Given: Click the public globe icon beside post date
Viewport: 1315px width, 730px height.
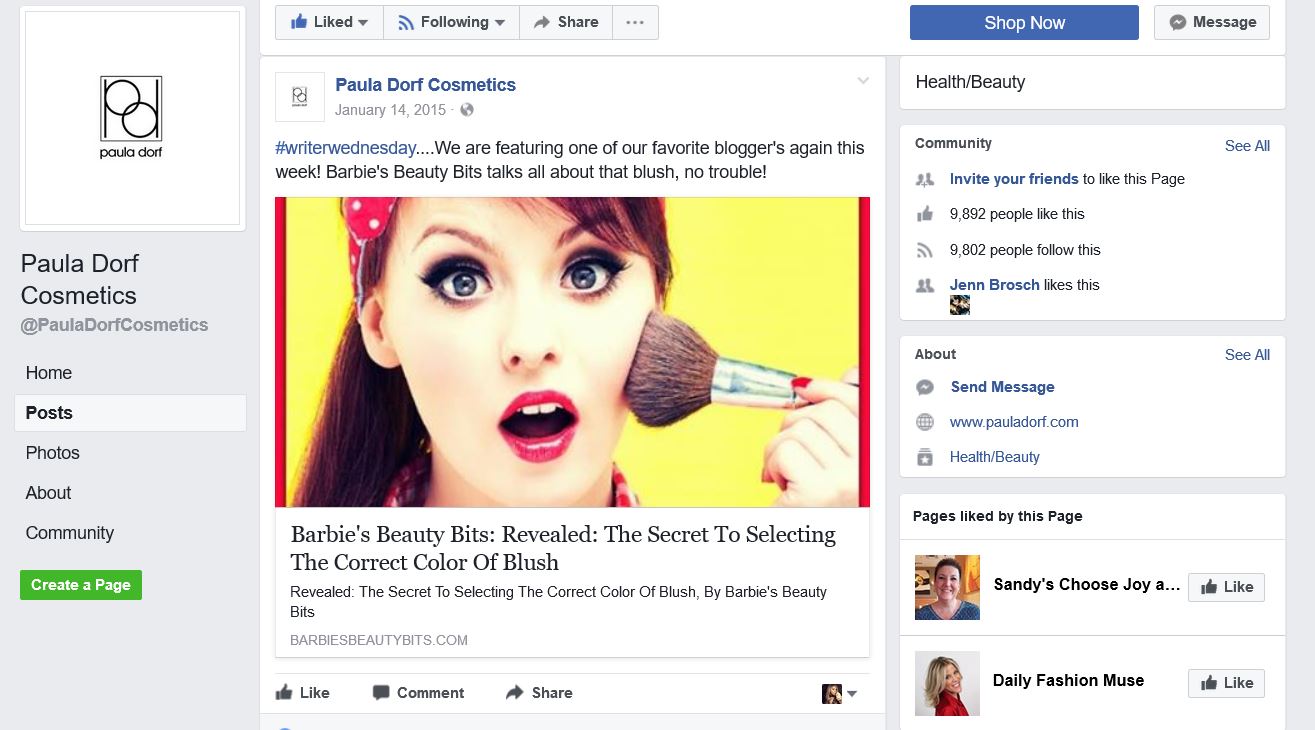Looking at the screenshot, I should (x=467, y=110).
